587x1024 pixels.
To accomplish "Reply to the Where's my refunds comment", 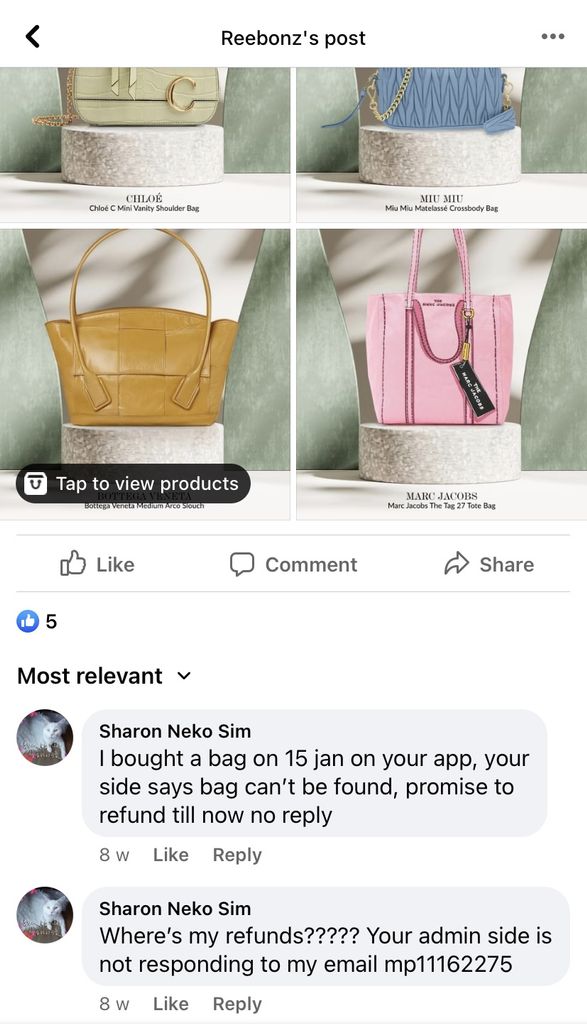I will [237, 1004].
